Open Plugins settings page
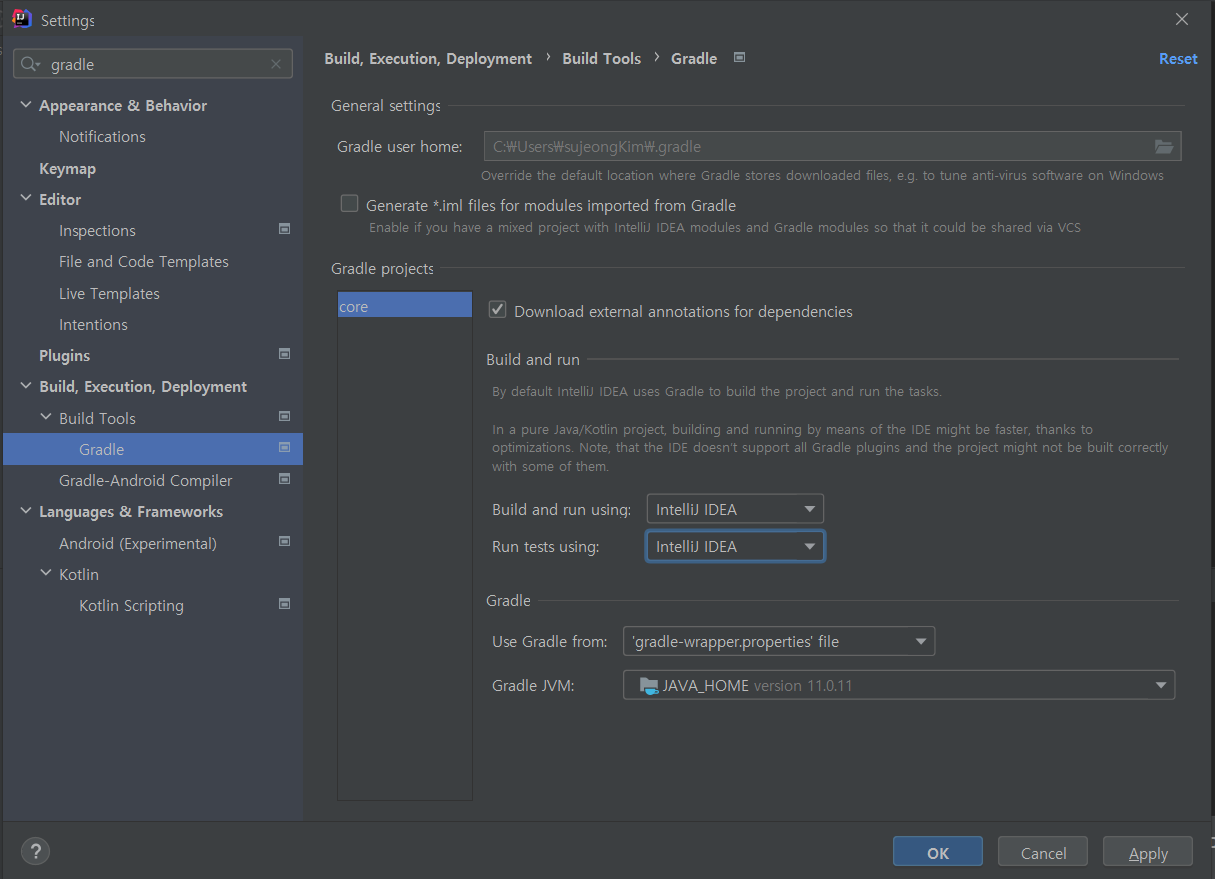 tap(64, 356)
